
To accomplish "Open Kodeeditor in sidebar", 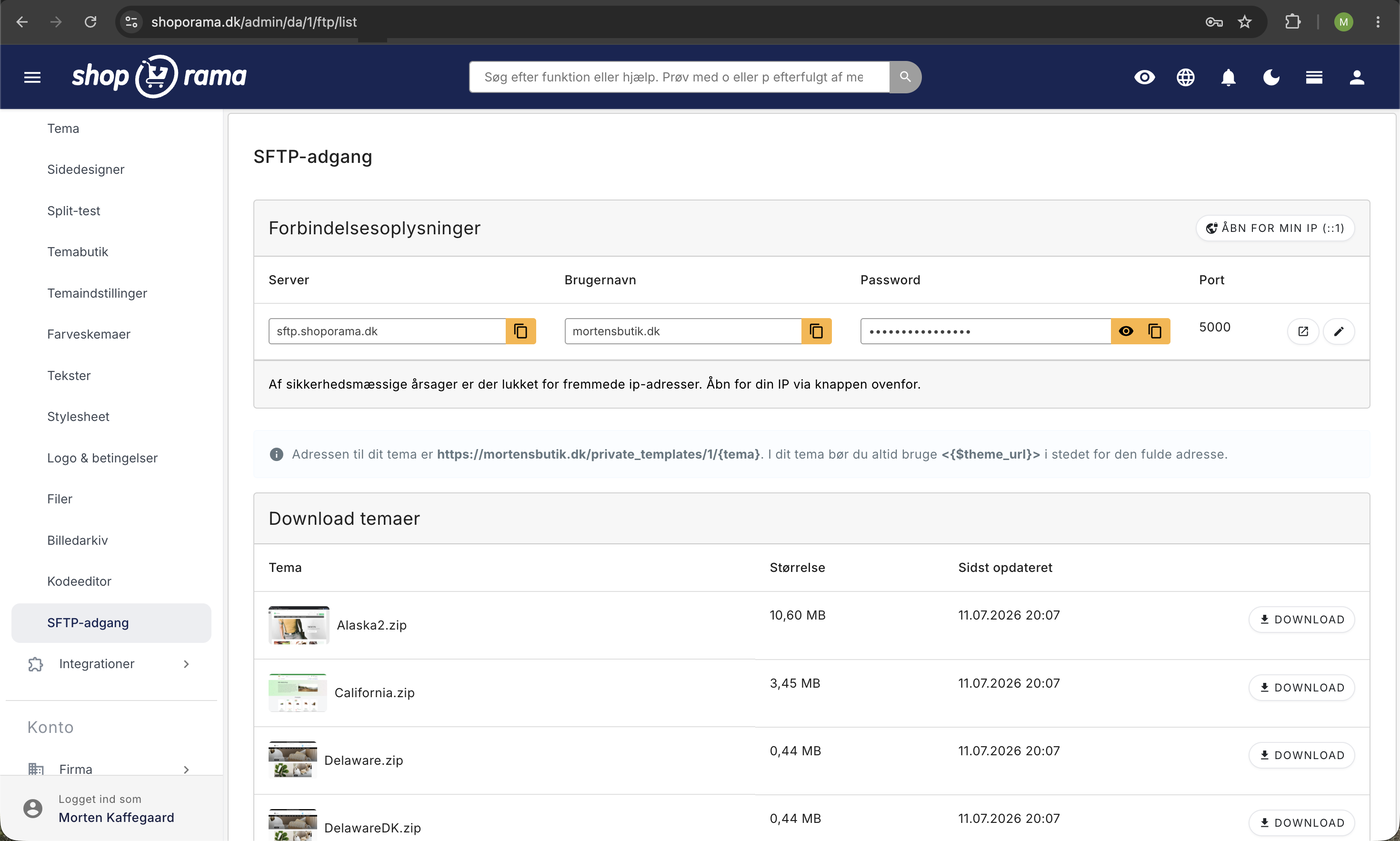I will click(79, 581).
